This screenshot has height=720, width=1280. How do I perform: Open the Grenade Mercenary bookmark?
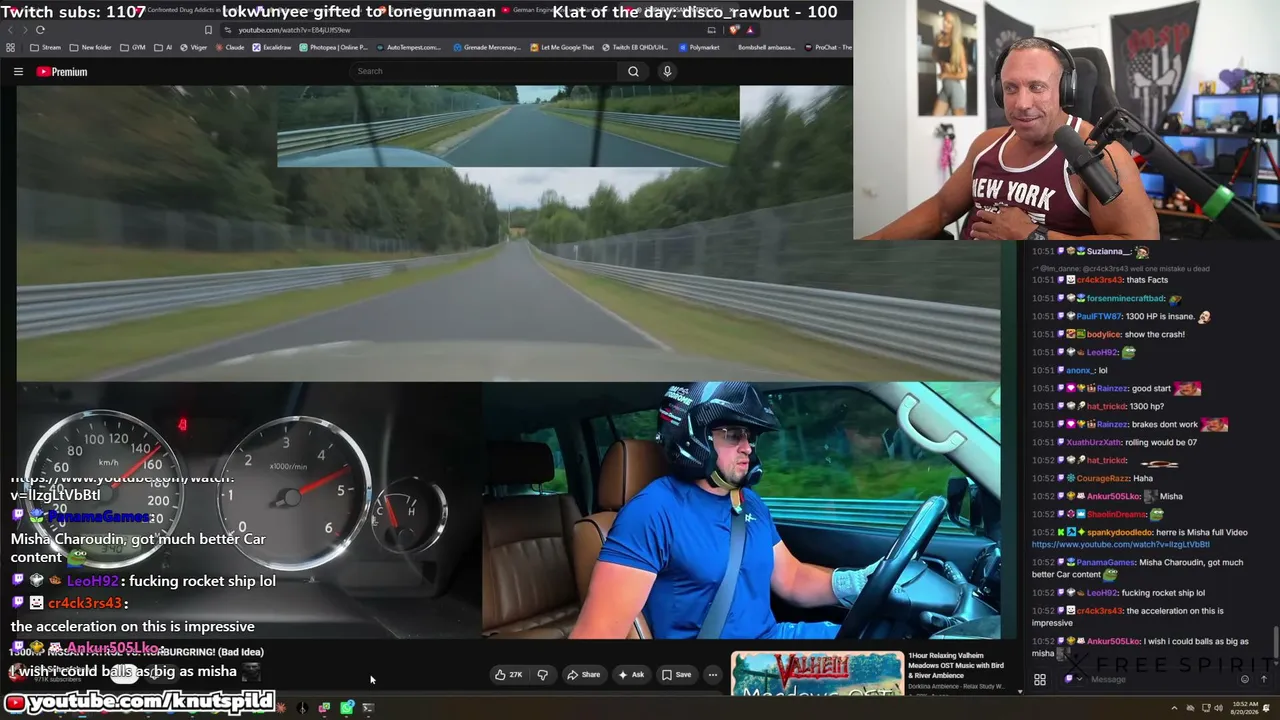click(486, 47)
